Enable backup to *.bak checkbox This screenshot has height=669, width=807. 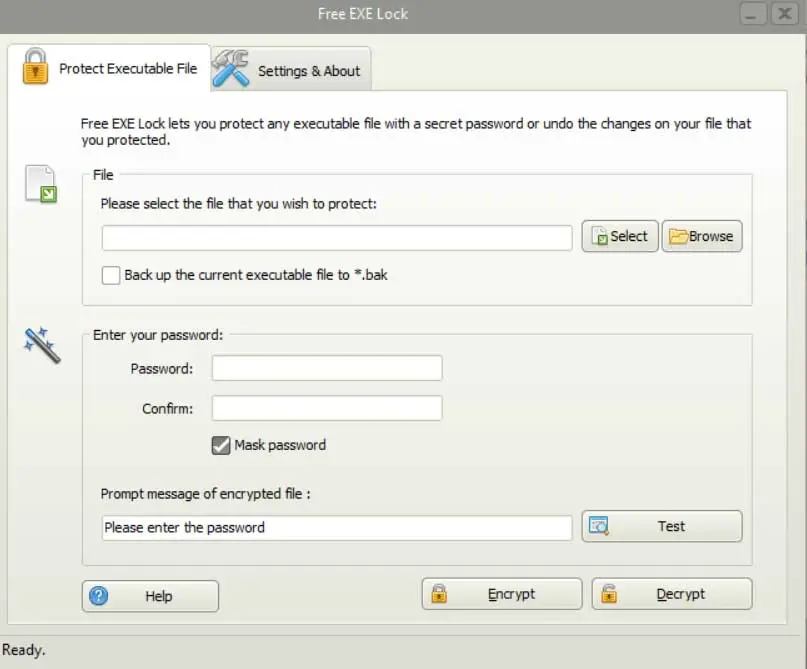111,275
